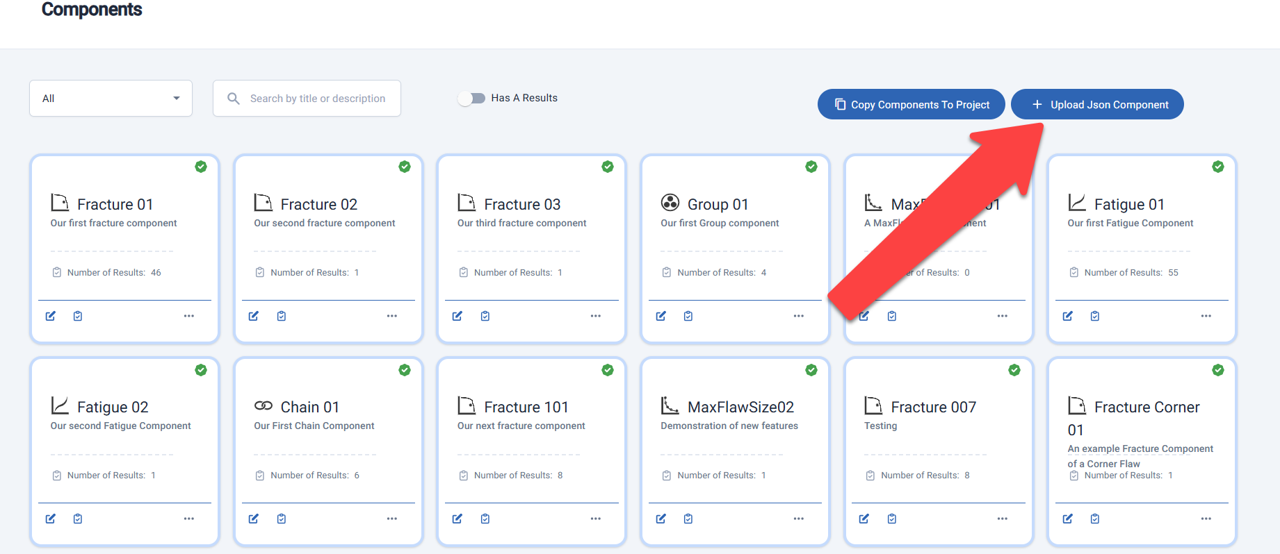Click the edit icon on Chain 01 card
The image size is (1280, 554).
(x=254, y=519)
